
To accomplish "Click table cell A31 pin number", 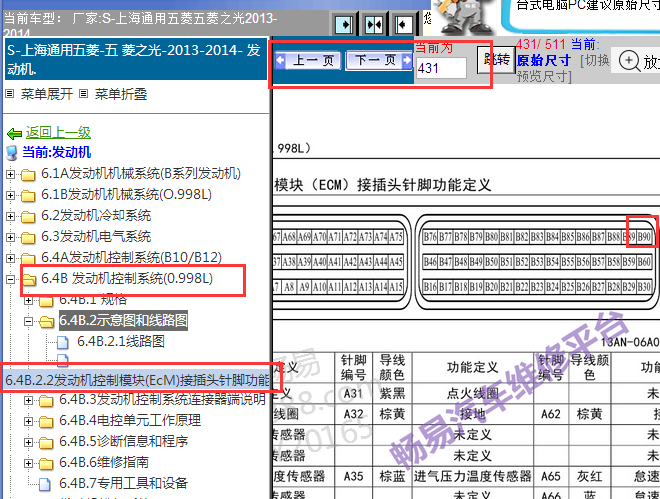I will tap(354, 393).
